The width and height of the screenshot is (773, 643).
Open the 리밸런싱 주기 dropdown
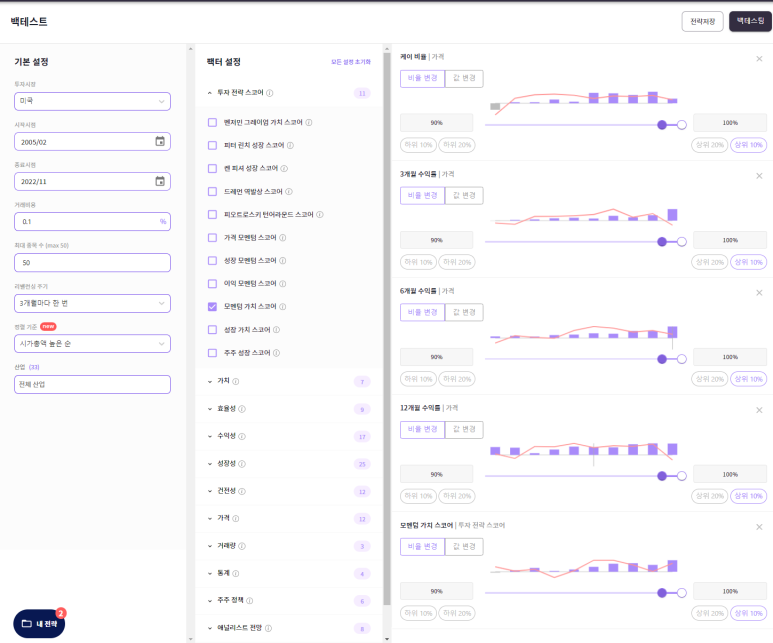point(93,302)
